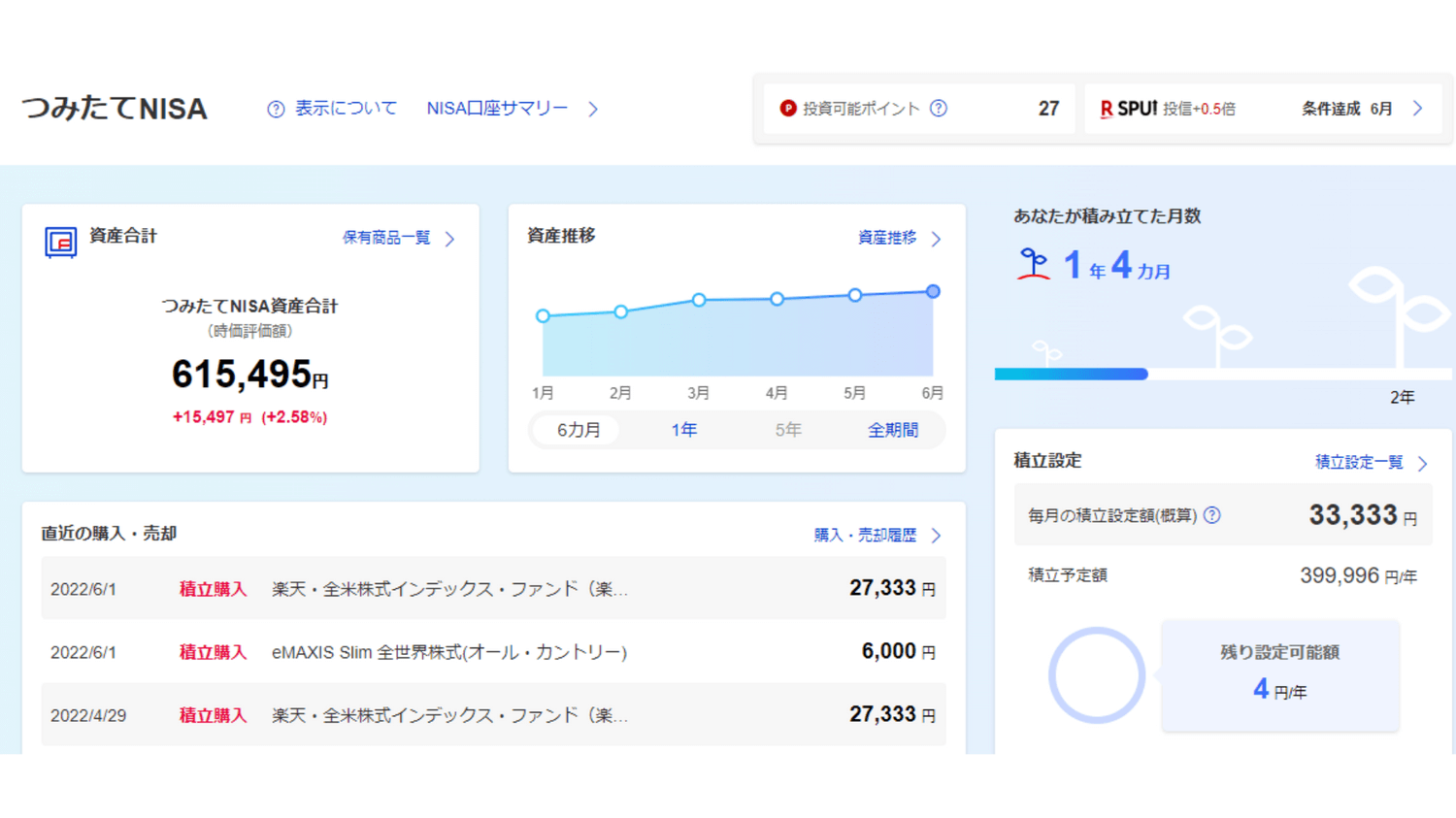Select the 1月 data point on chart
The image size is (1456, 818).
[543, 315]
